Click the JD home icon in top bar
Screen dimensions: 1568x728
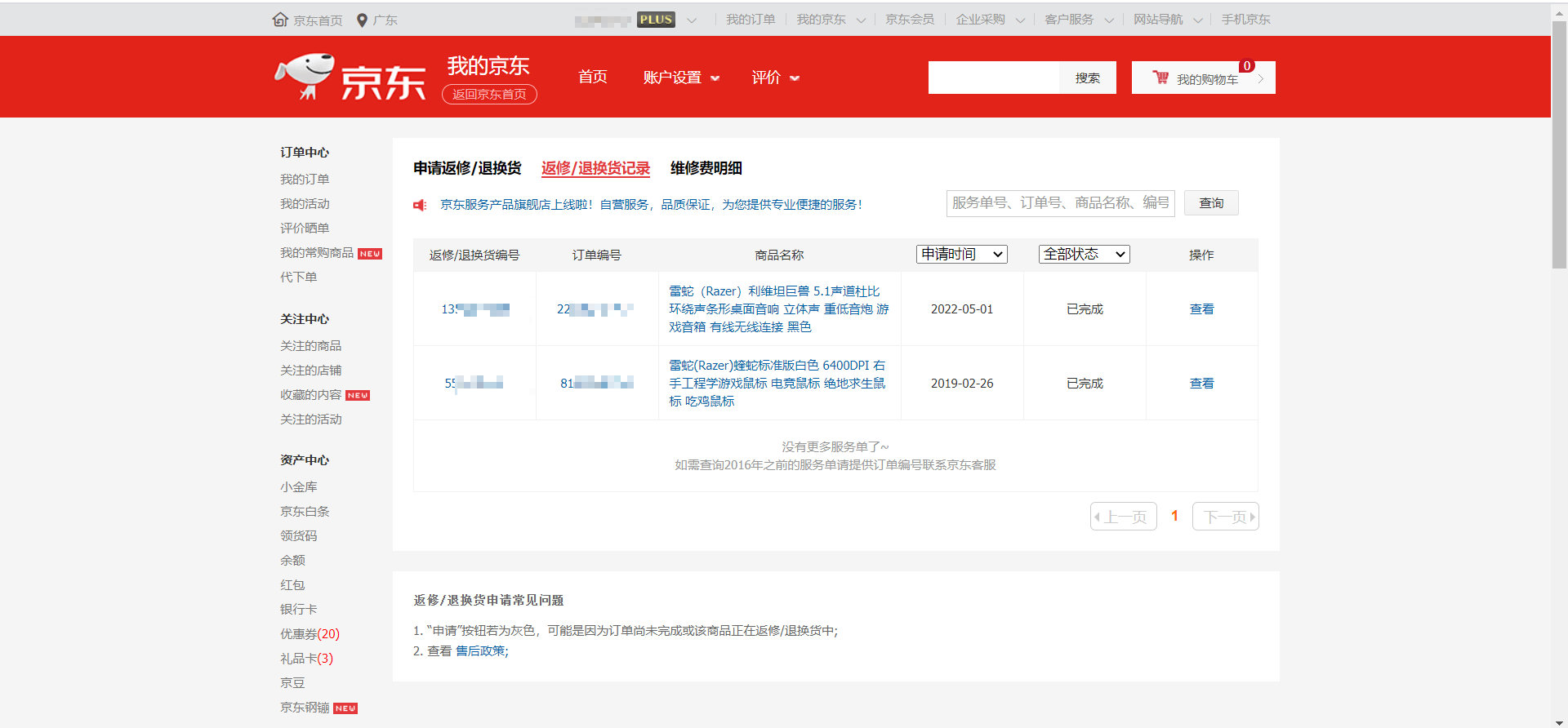(x=280, y=20)
